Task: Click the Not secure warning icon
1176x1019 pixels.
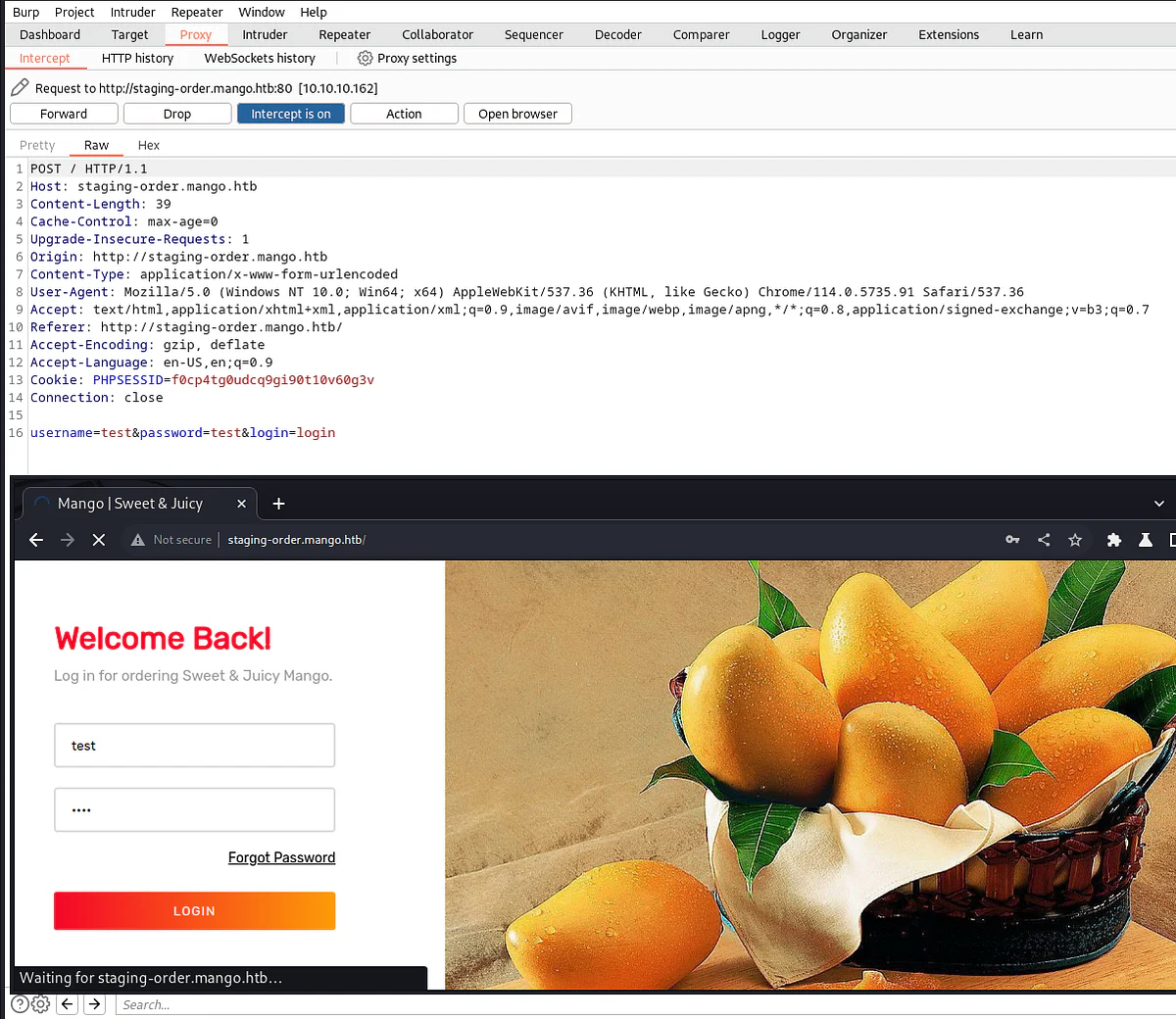Action: 138,540
